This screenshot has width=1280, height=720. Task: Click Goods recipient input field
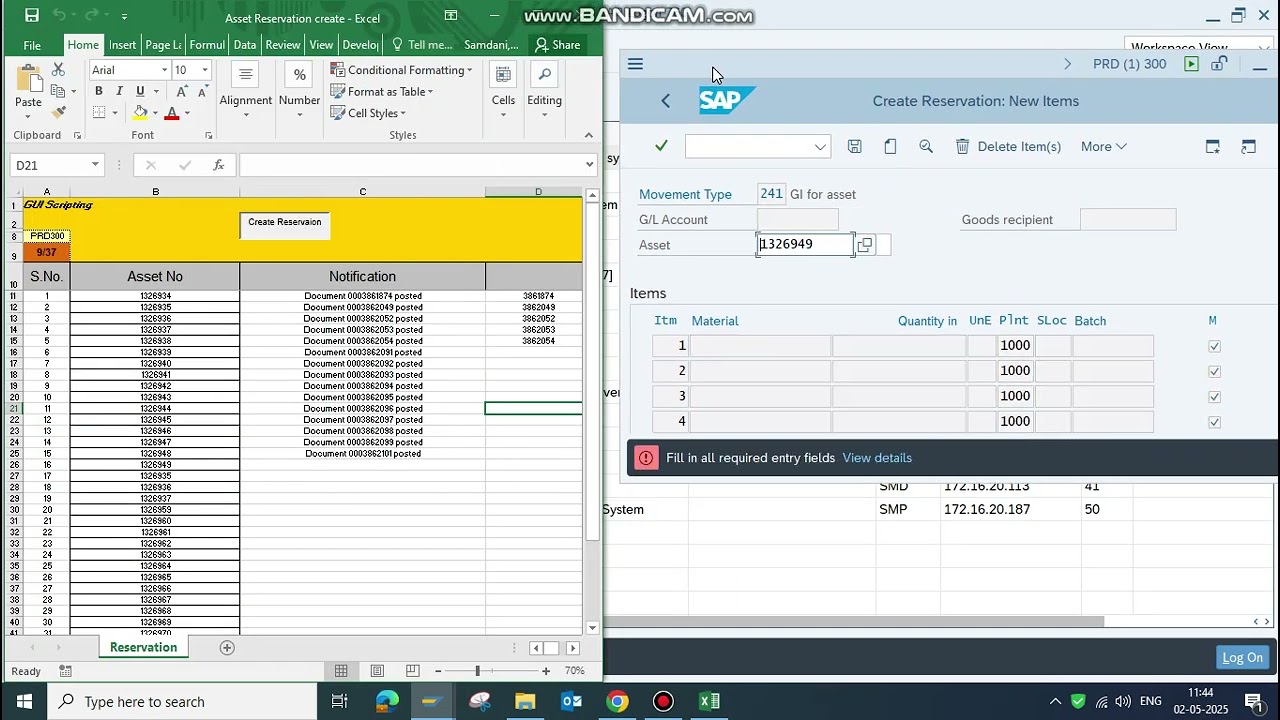(1128, 220)
